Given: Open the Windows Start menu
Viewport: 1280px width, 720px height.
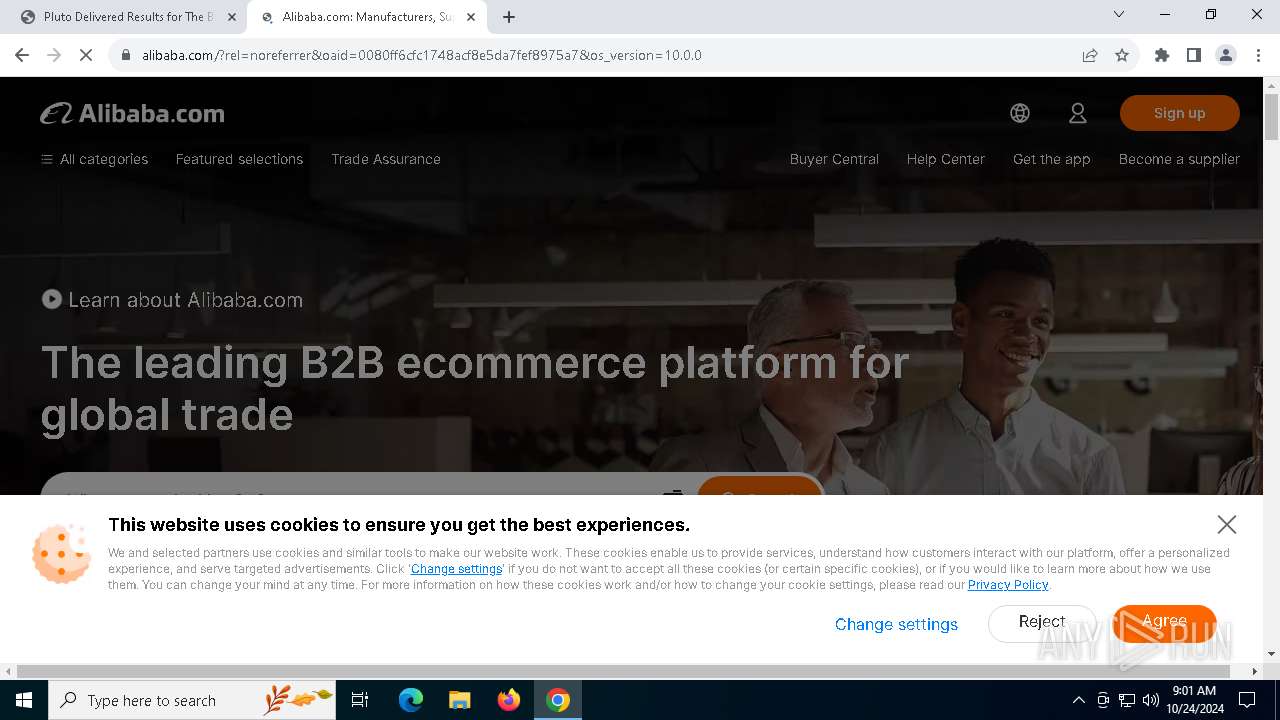Looking at the screenshot, I should click(x=24, y=700).
